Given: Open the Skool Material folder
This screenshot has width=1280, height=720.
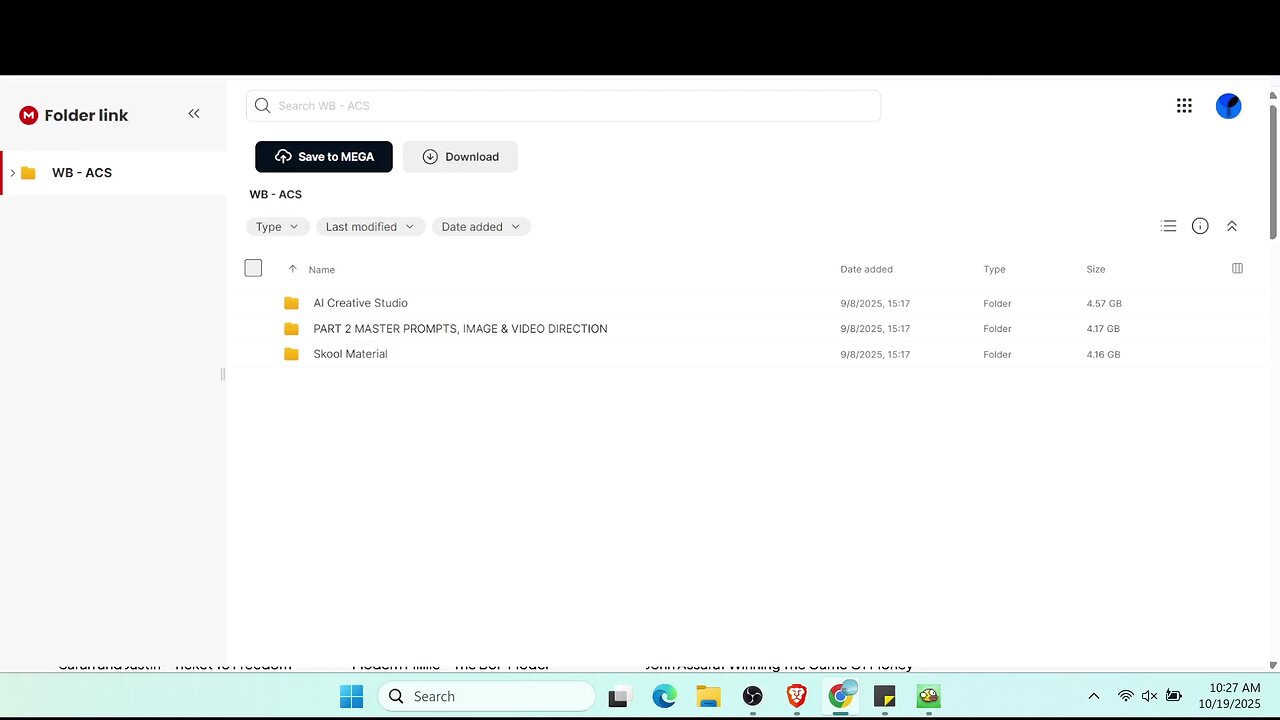Looking at the screenshot, I should [350, 354].
